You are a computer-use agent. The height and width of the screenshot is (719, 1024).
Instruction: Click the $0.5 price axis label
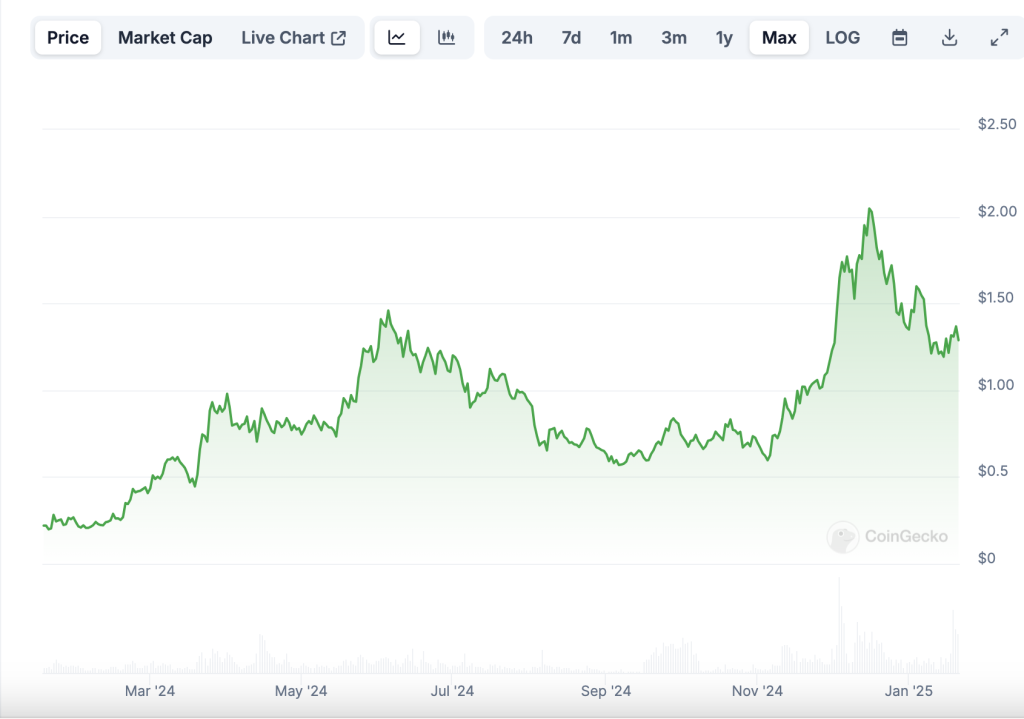pyautogui.click(x=993, y=471)
